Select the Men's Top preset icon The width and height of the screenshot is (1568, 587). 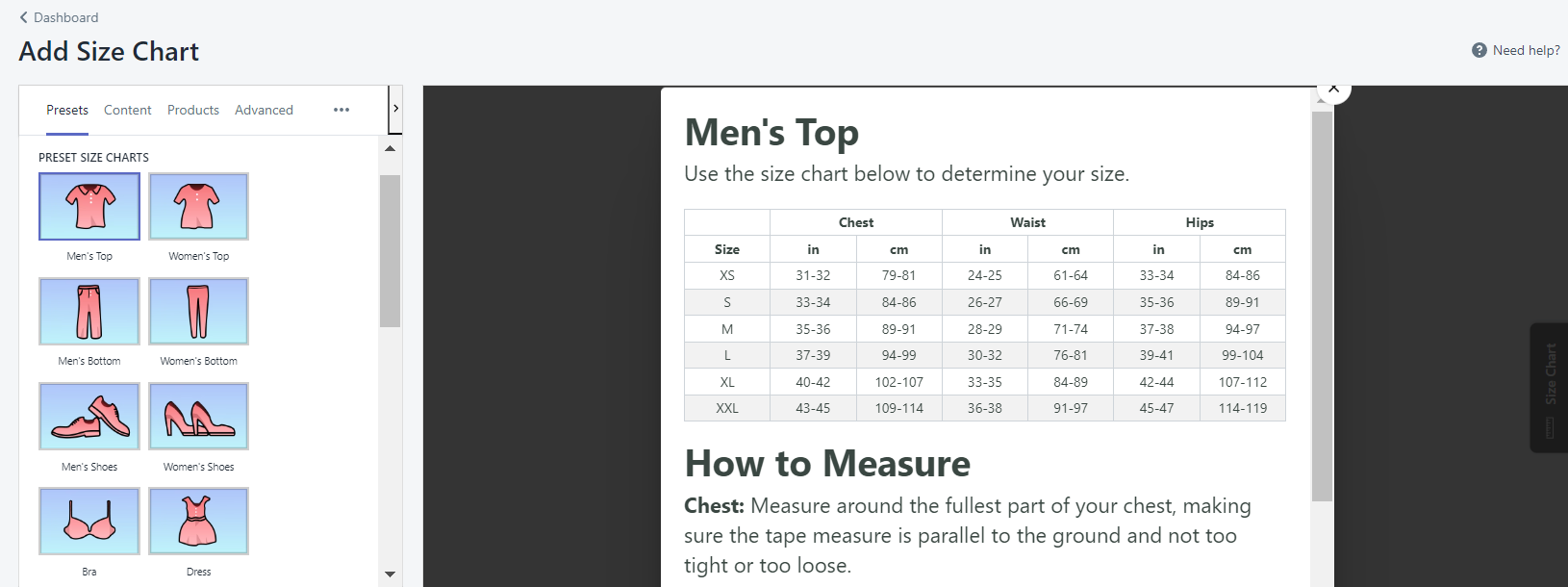tap(89, 207)
